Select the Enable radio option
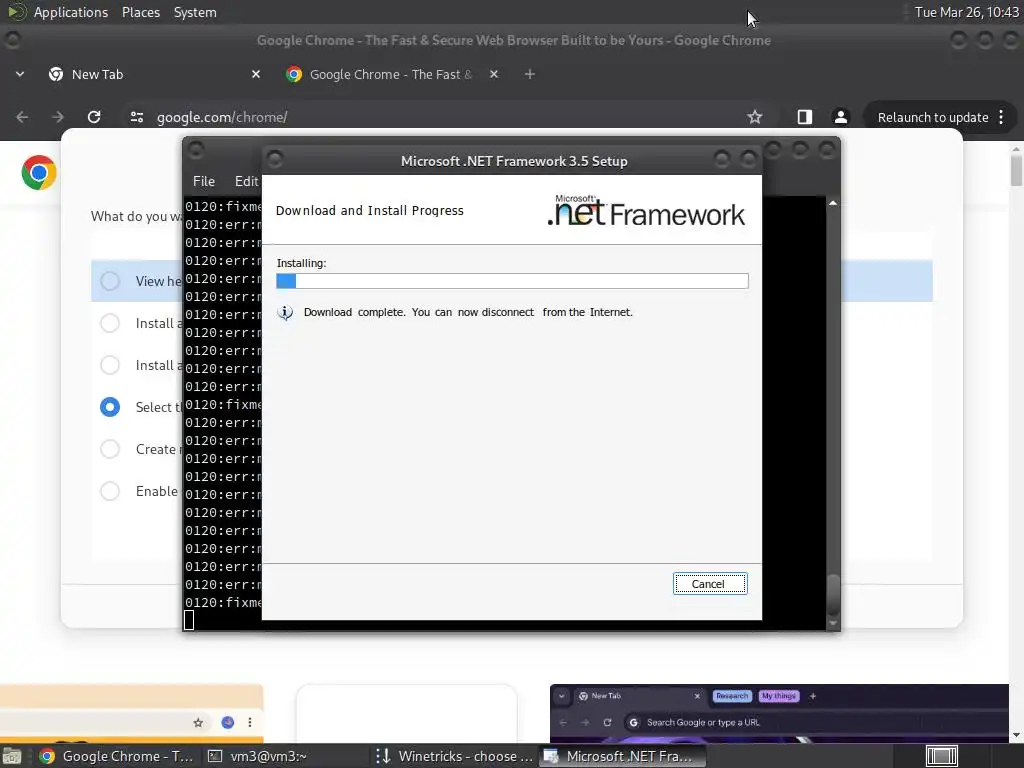 coord(110,490)
